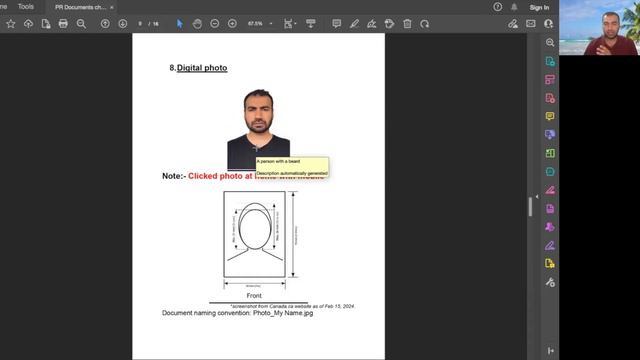Screen dimensions: 640x360
Task: Go to the next page with down arrow
Action: (122, 24)
